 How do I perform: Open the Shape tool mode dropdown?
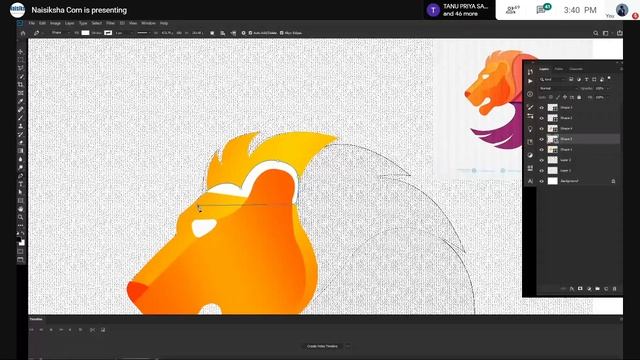tap(60, 33)
